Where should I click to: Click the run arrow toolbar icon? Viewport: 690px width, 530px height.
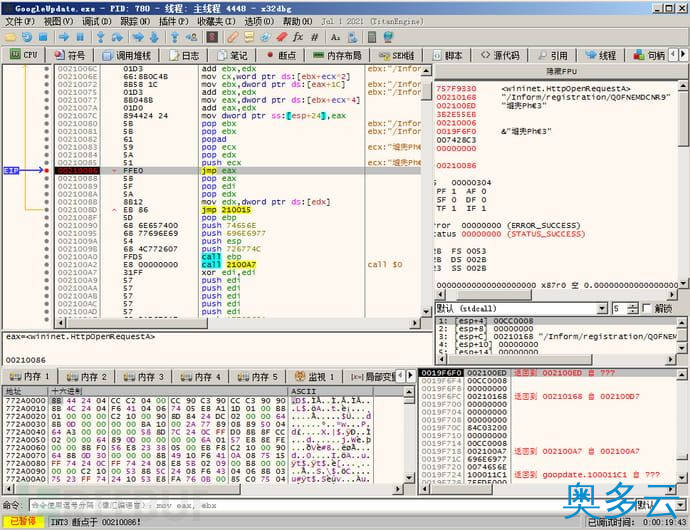[63, 37]
